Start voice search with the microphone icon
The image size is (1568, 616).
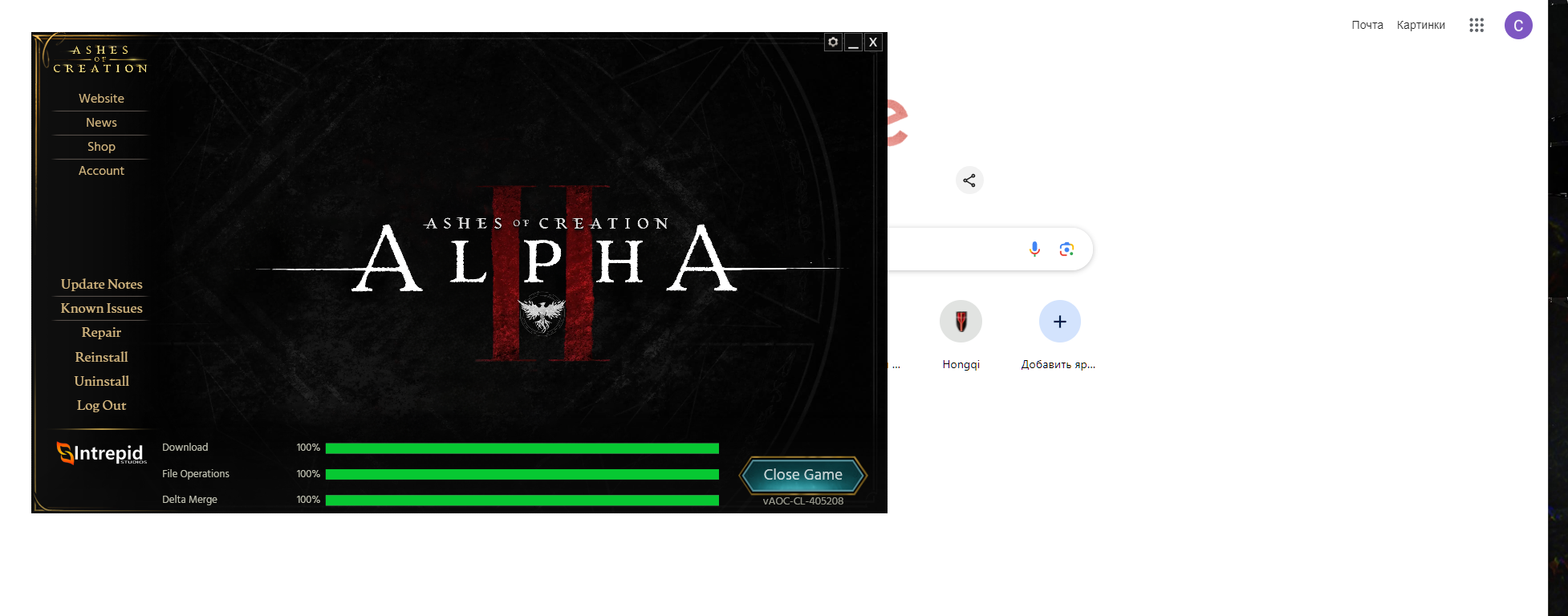point(1034,249)
